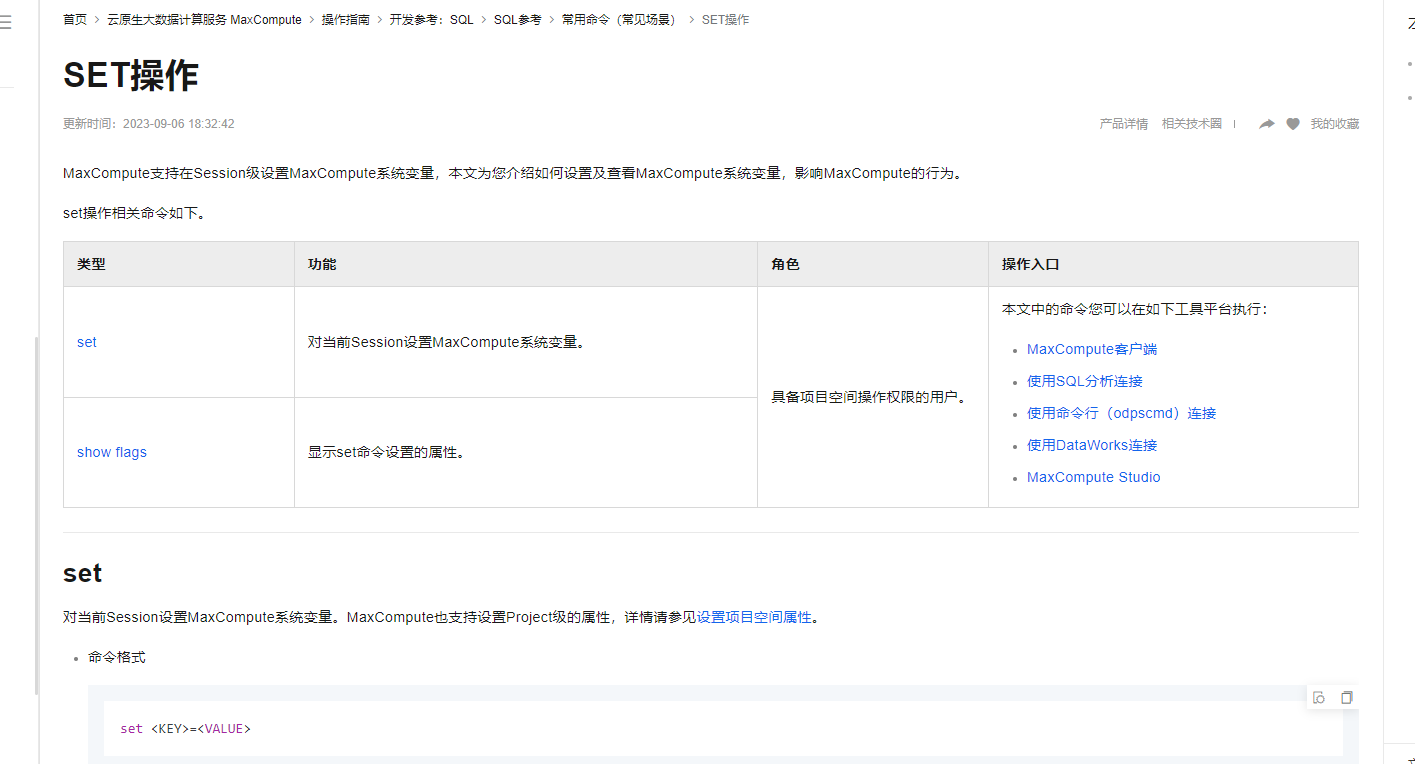
Task: Click text set操作相关命令如下。
Action: (x=134, y=213)
